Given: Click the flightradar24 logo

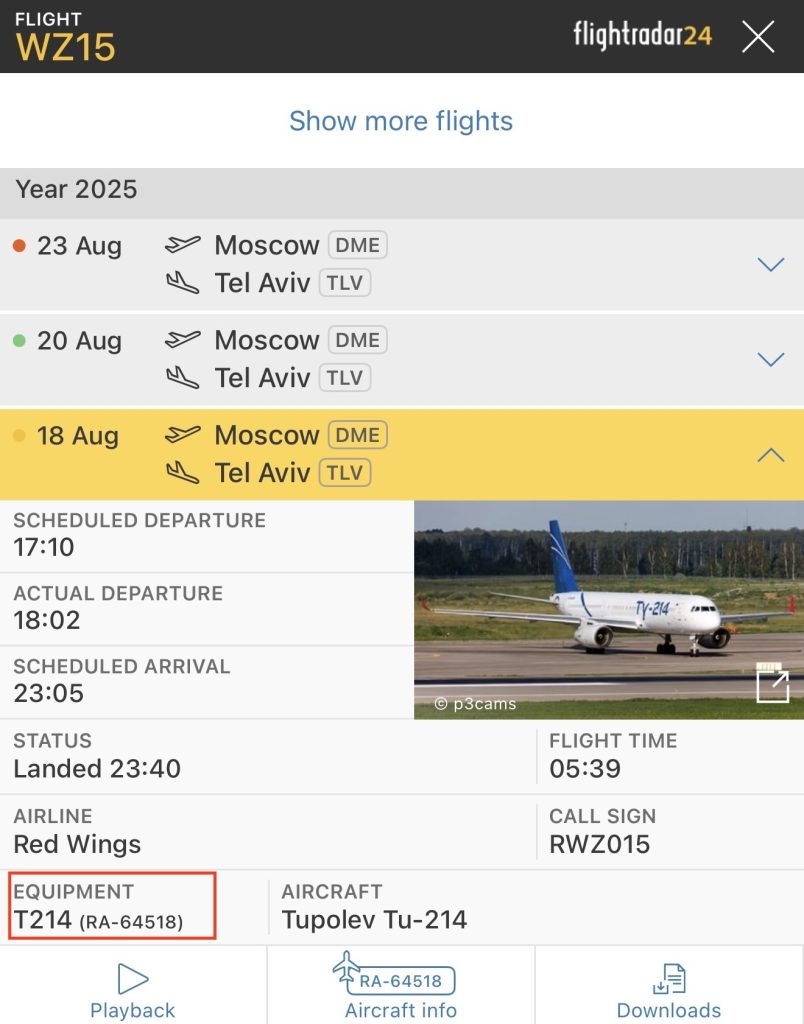Looking at the screenshot, I should 642,35.
